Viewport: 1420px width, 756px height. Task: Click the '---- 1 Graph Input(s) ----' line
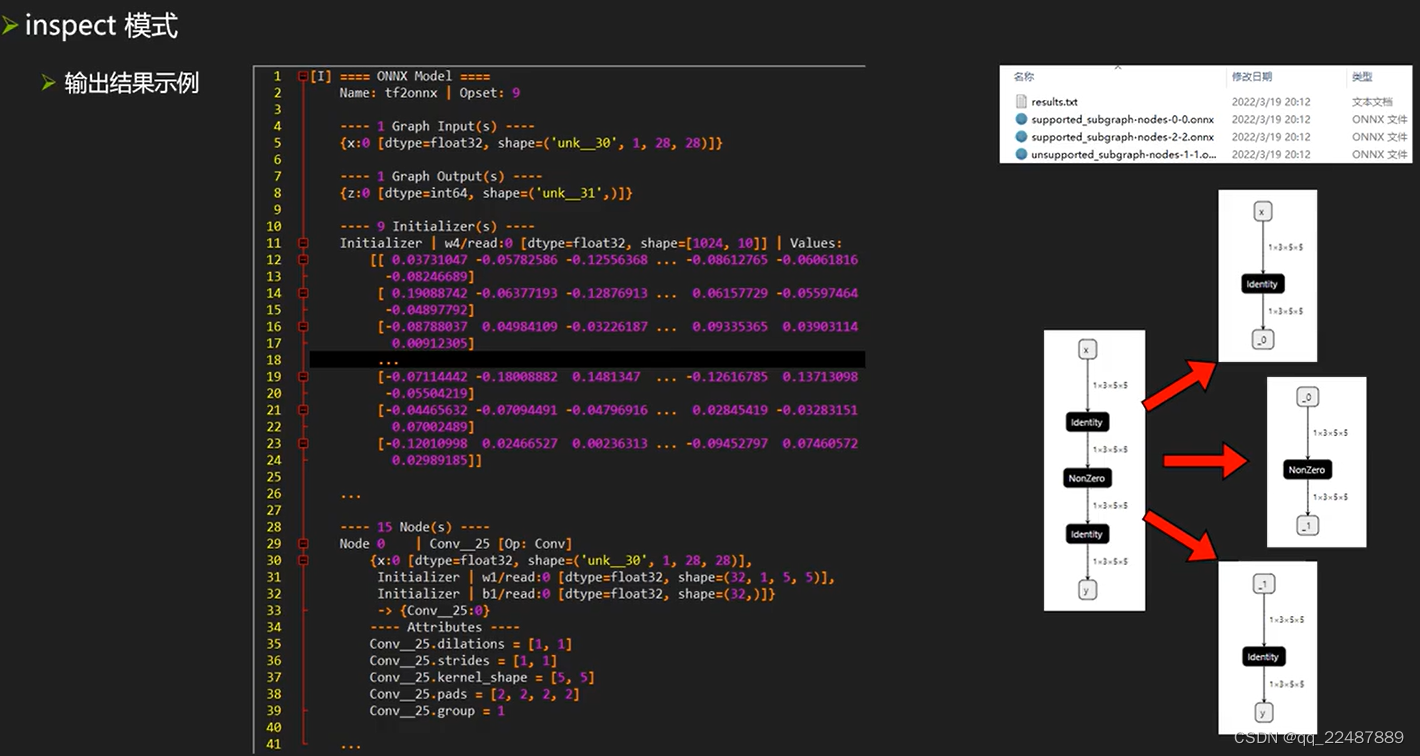pos(437,126)
